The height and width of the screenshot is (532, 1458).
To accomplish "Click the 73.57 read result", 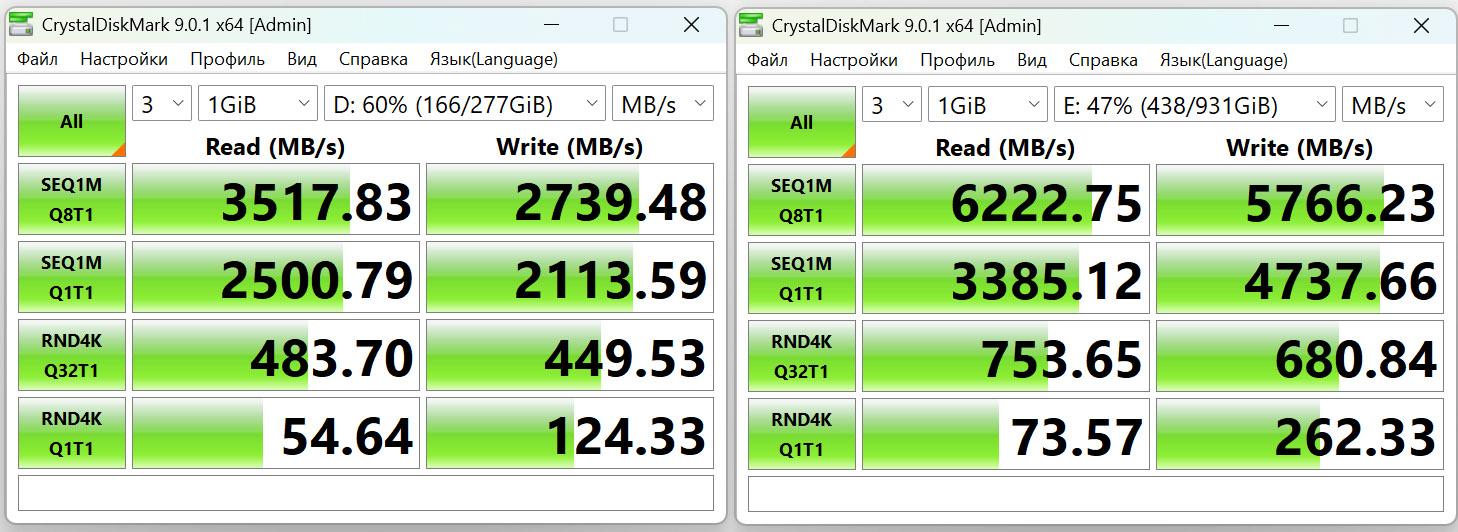I will tap(1006, 433).
